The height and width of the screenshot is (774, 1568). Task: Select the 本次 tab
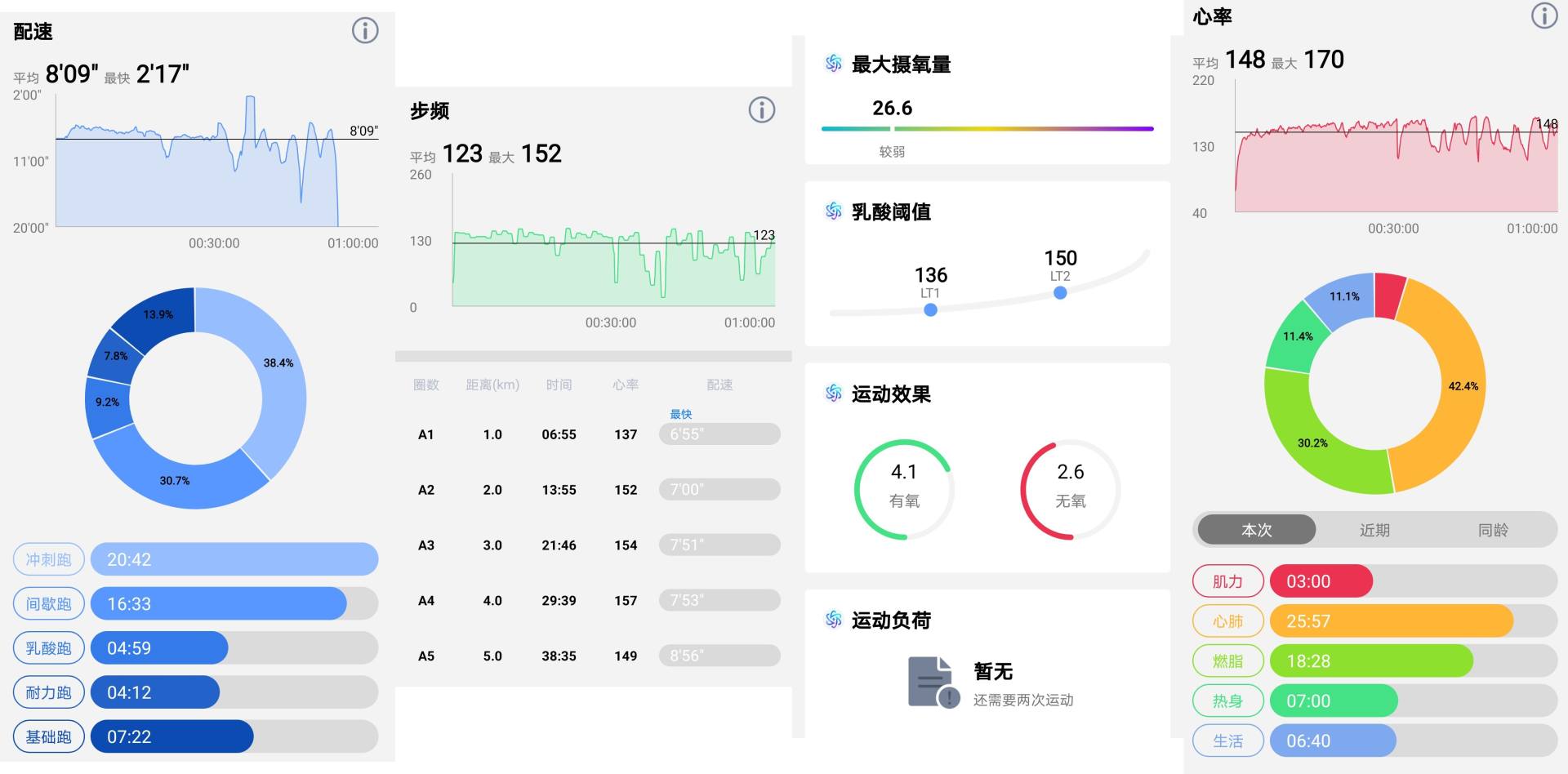coord(1255,529)
